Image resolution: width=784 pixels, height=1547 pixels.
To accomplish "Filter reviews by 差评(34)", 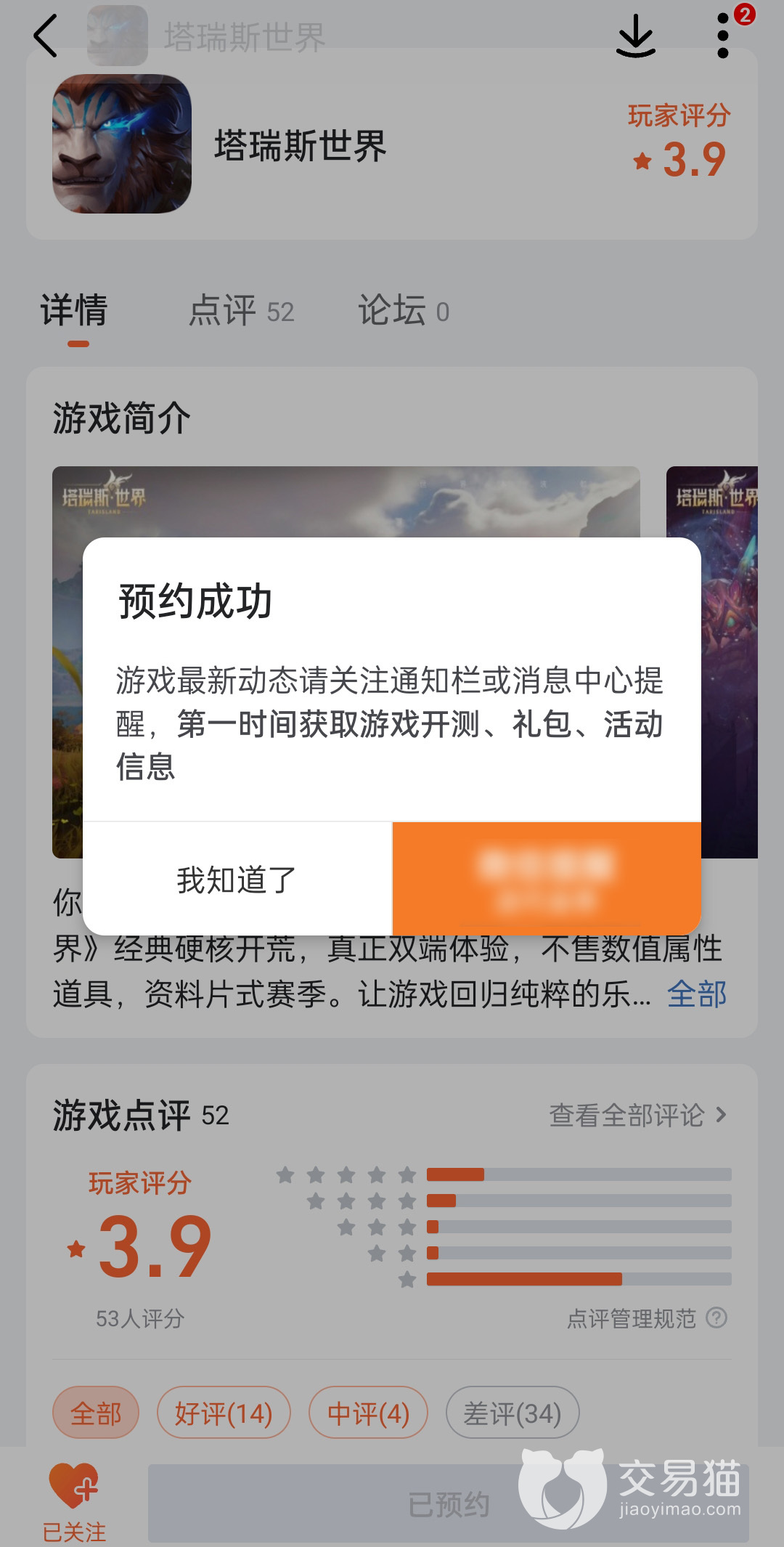I will (x=513, y=1413).
